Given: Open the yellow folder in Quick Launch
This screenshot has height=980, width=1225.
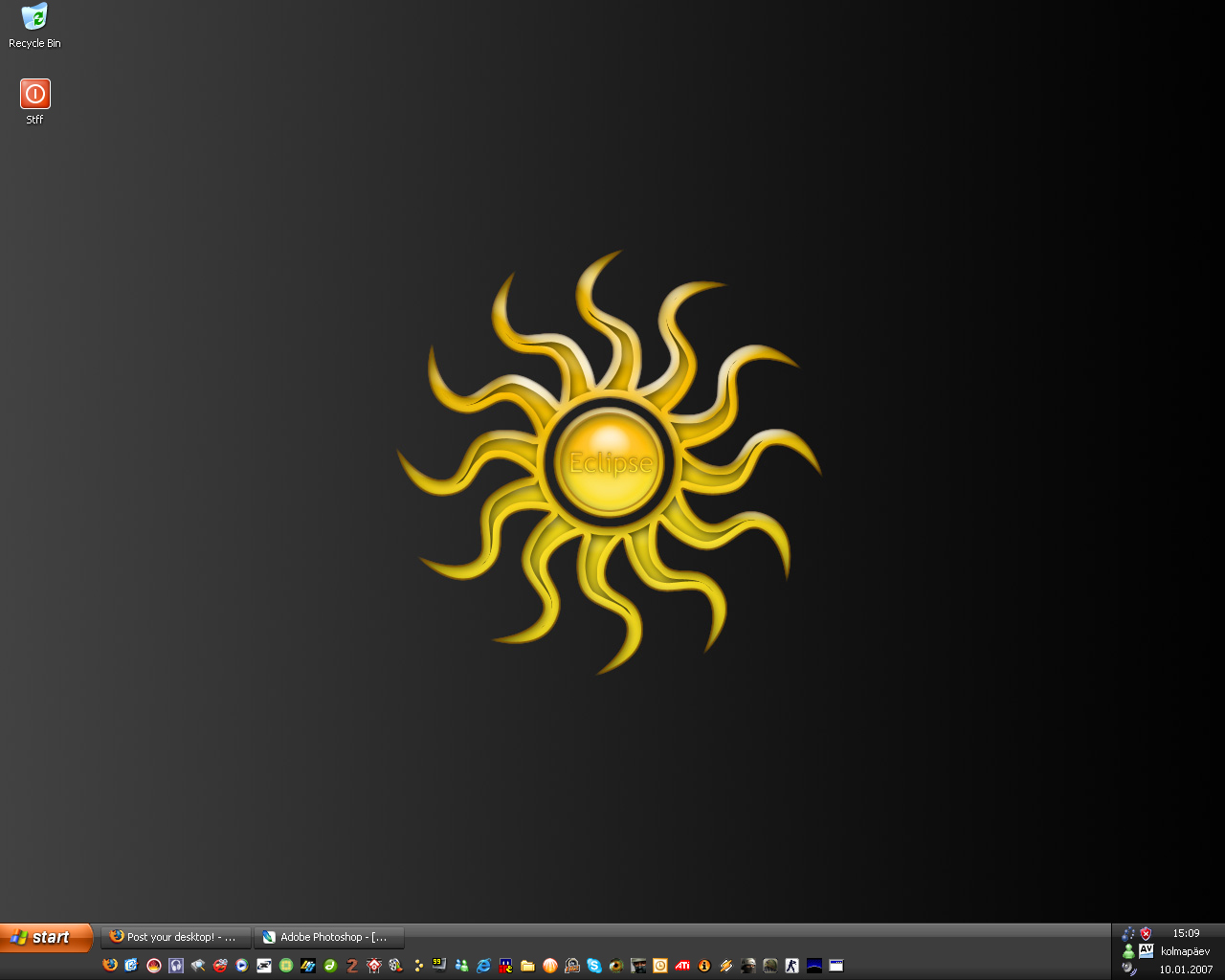Looking at the screenshot, I should pos(528,966).
